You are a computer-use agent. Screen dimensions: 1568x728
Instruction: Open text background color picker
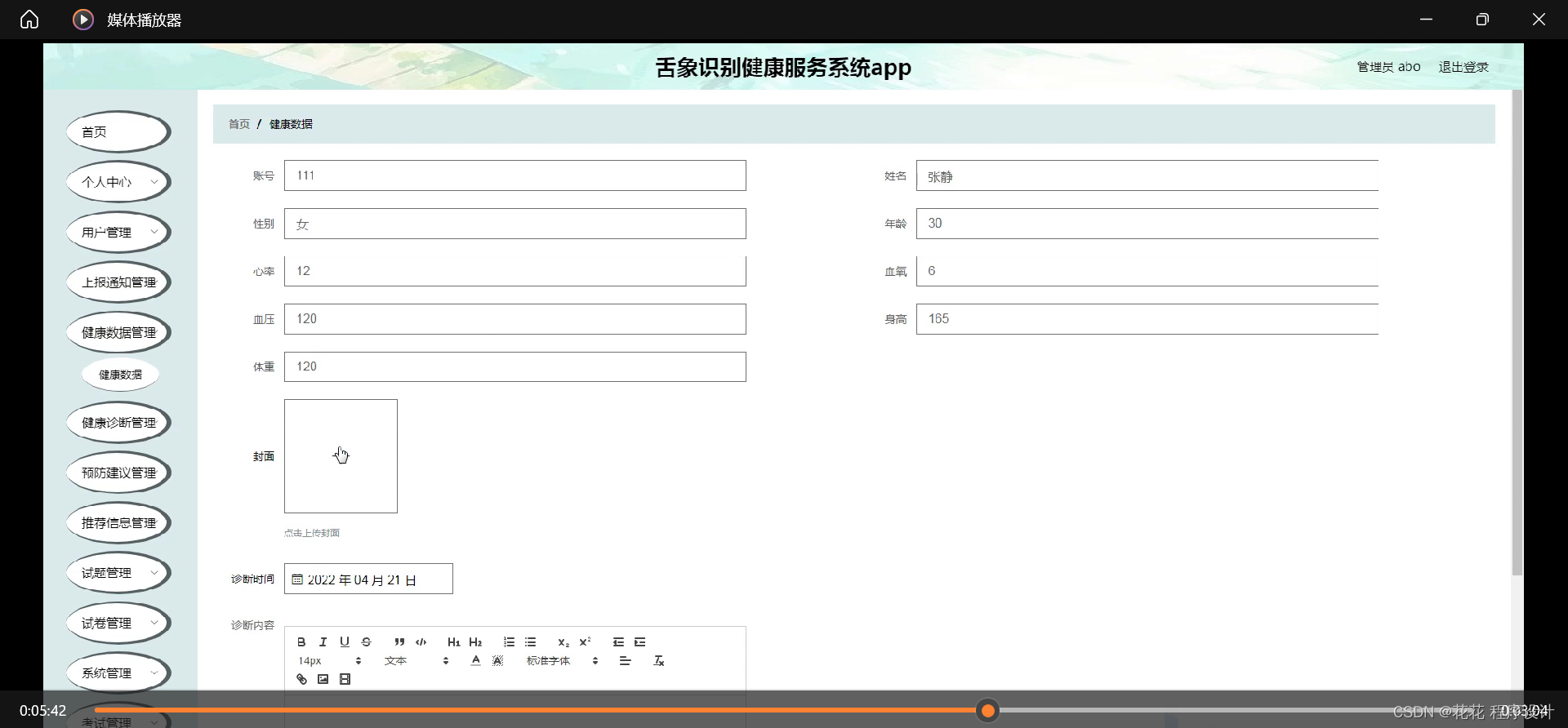coord(497,661)
